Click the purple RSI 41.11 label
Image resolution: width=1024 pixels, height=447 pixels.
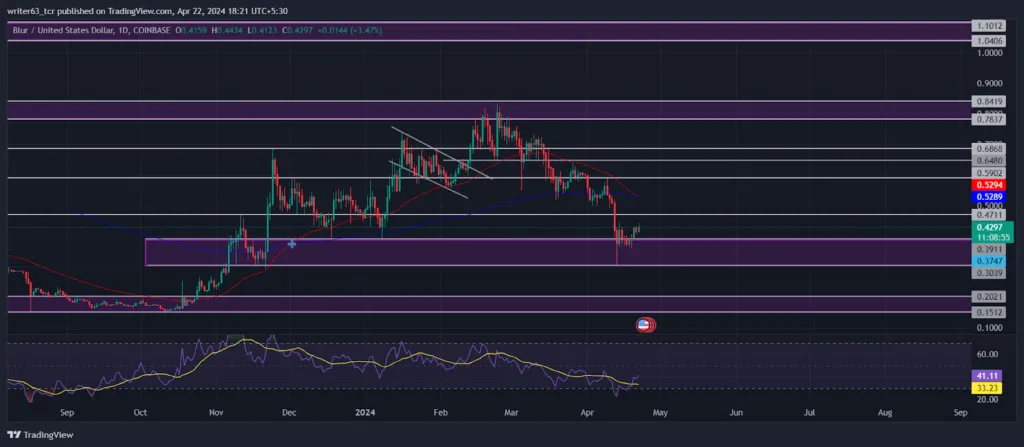point(987,376)
